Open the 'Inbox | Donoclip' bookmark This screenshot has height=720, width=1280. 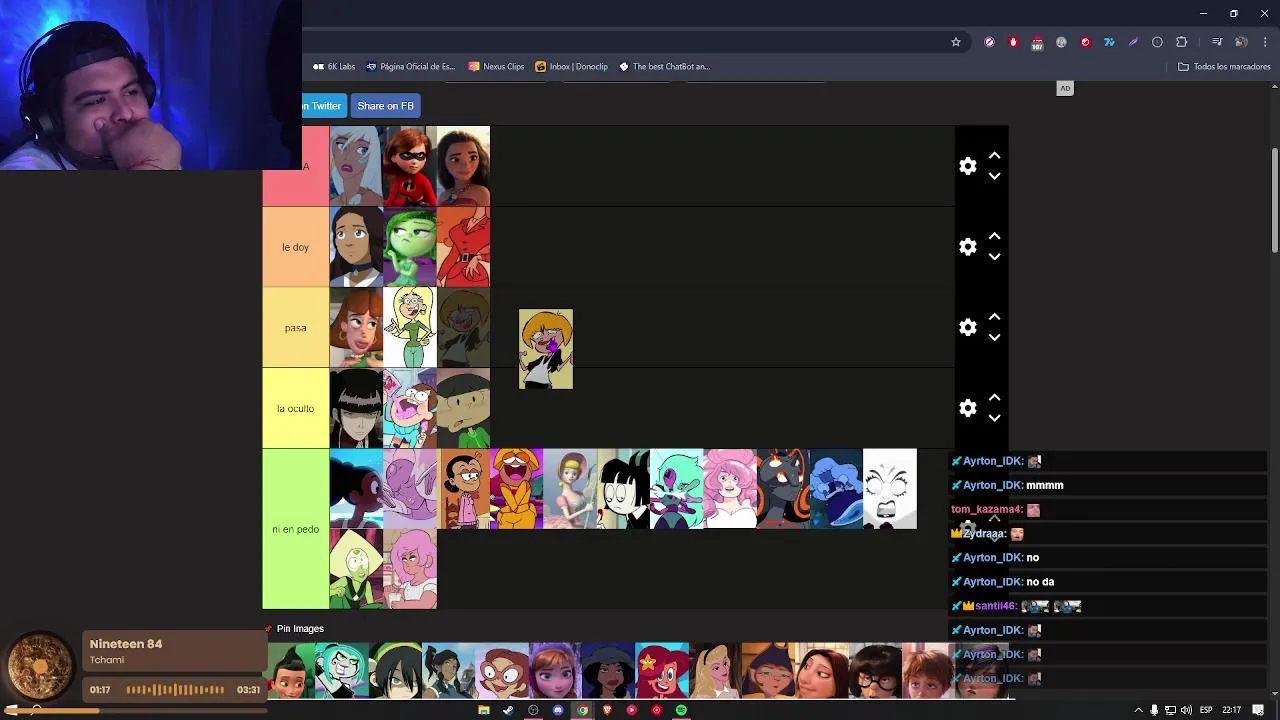571,67
